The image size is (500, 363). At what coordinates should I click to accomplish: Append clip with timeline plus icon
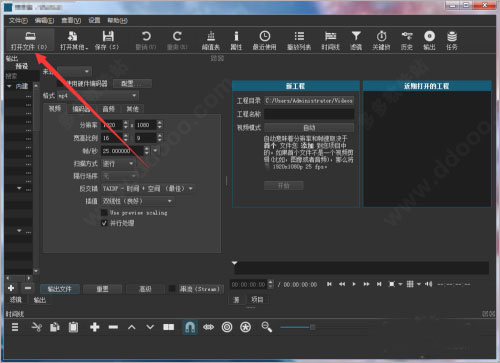click(95, 327)
